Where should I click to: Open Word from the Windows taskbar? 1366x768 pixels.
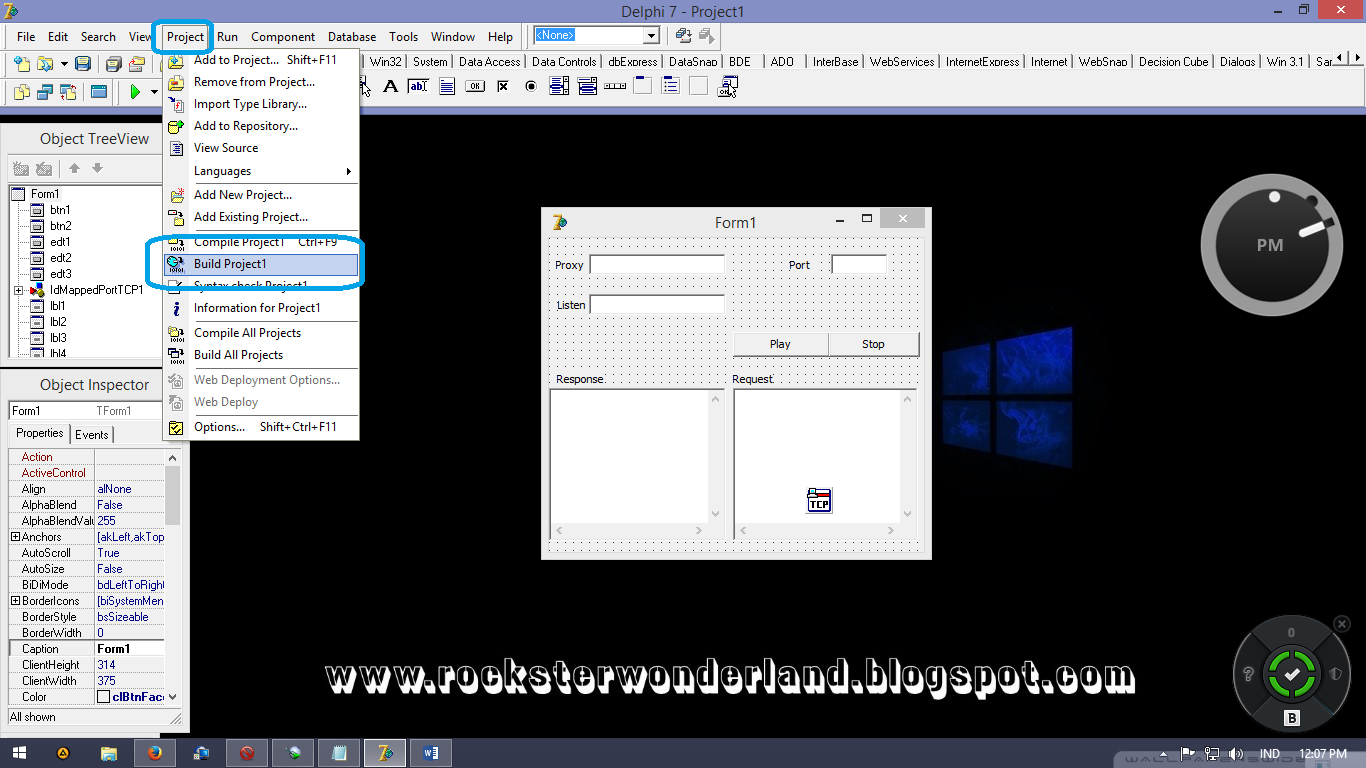coord(431,753)
